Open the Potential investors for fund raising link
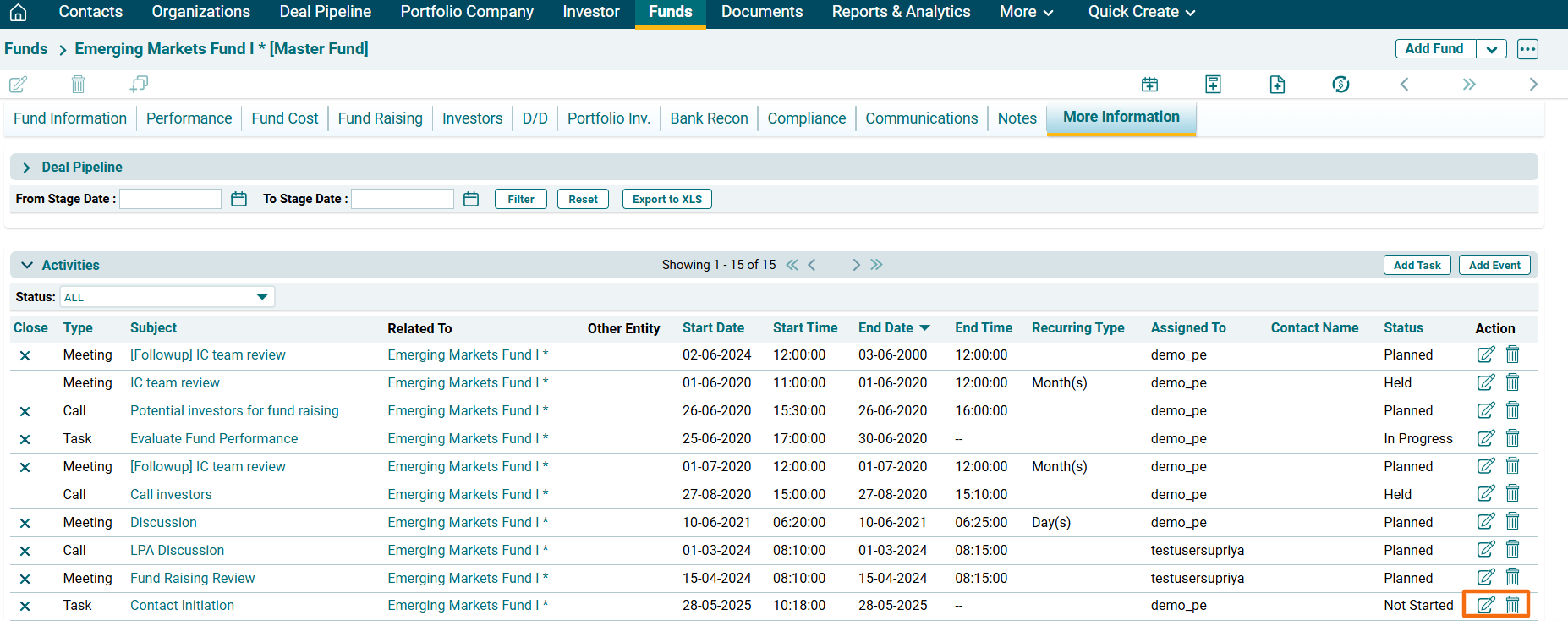 tap(234, 410)
